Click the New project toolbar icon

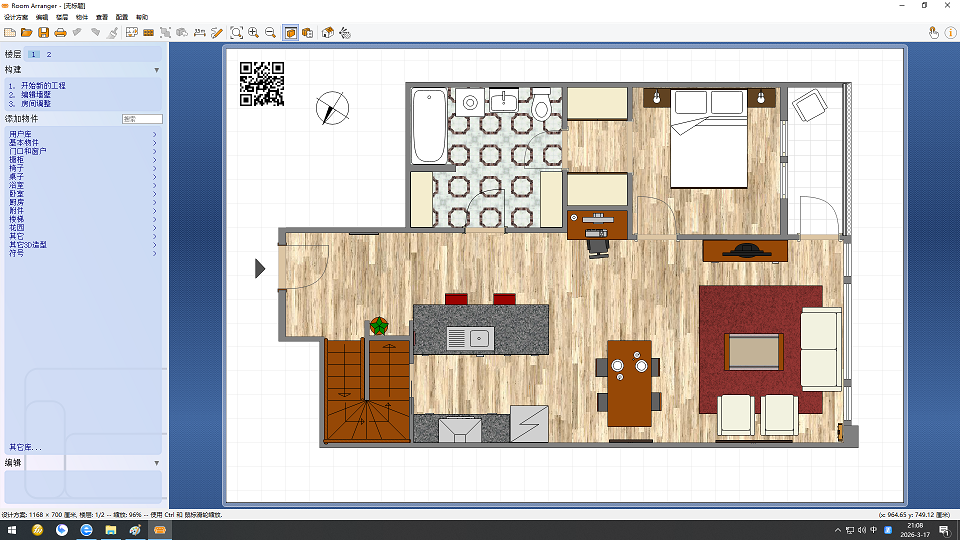point(10,33)
